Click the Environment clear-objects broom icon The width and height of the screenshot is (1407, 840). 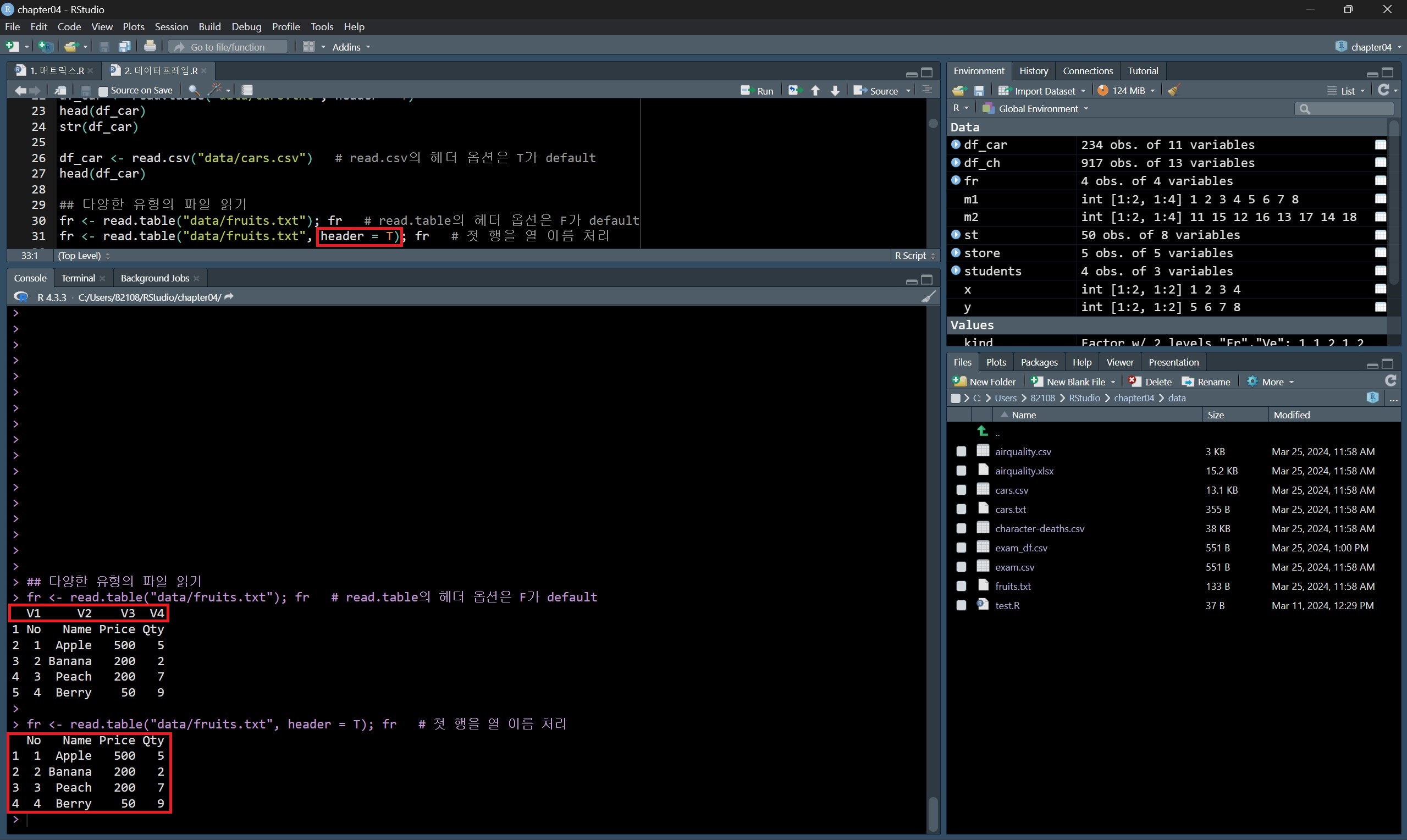(x=1173, y=91)
